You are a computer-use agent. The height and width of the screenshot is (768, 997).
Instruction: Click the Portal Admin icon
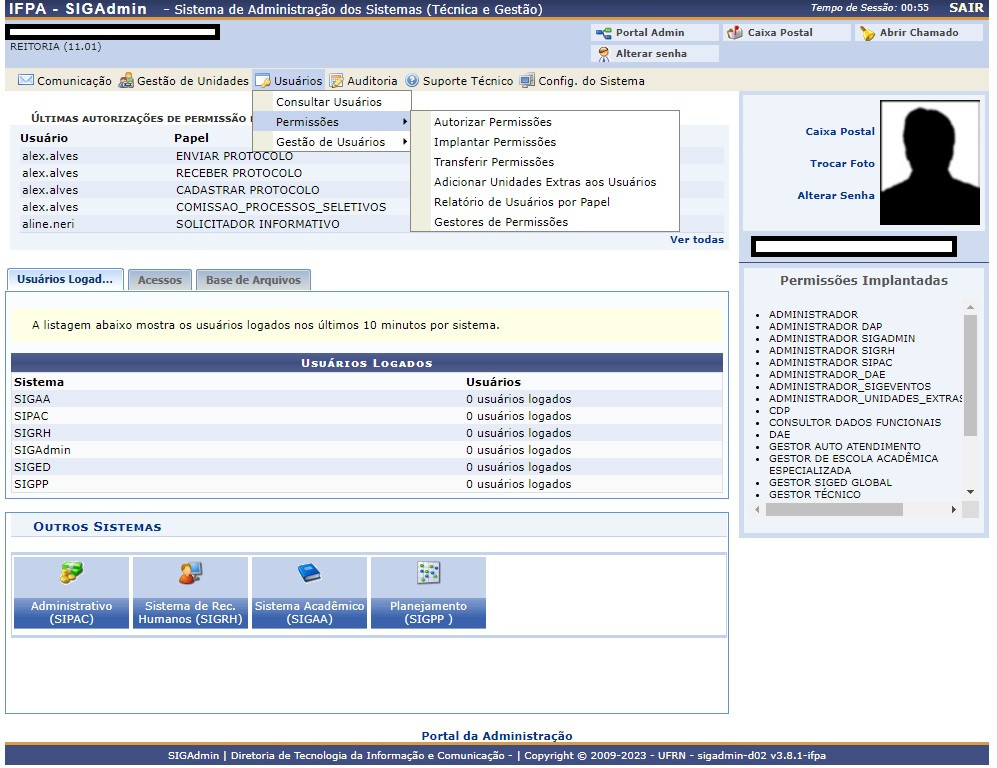tap(603, 32)
